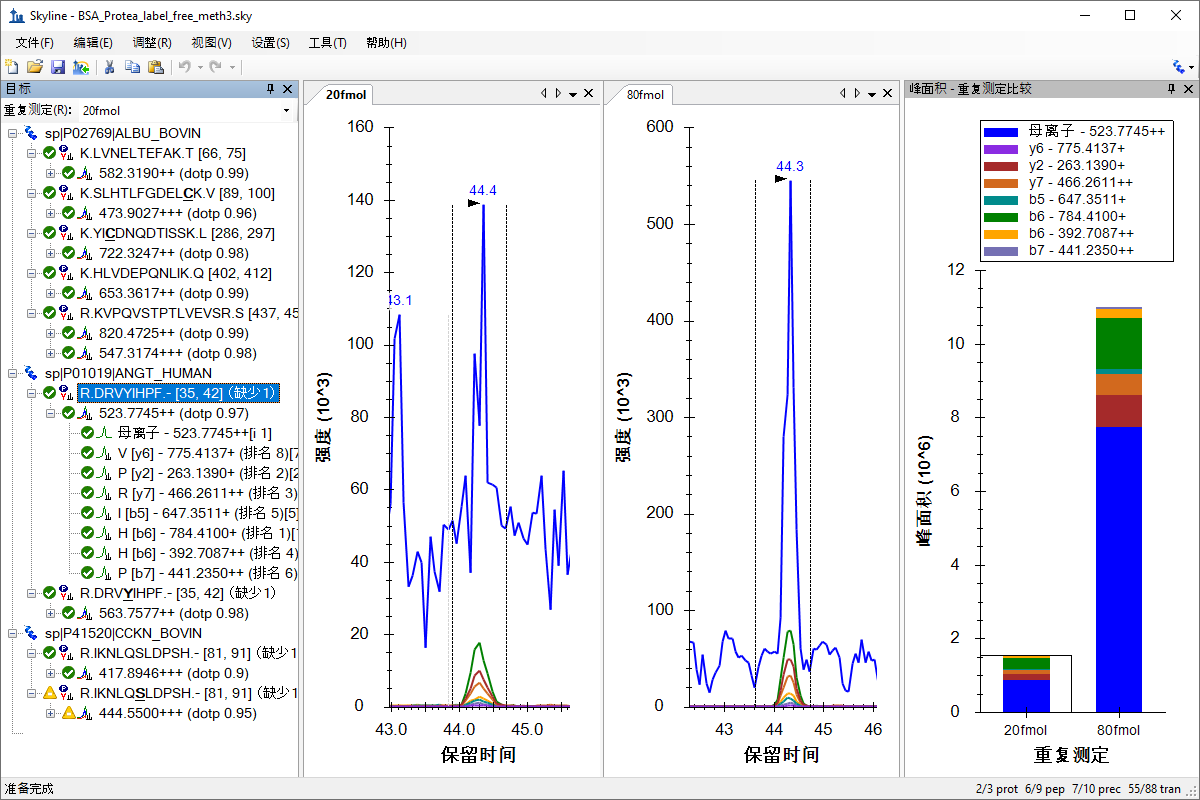
Task: Click the 80fmol stacked bar in peak area chart
Action: (1119, 509)
